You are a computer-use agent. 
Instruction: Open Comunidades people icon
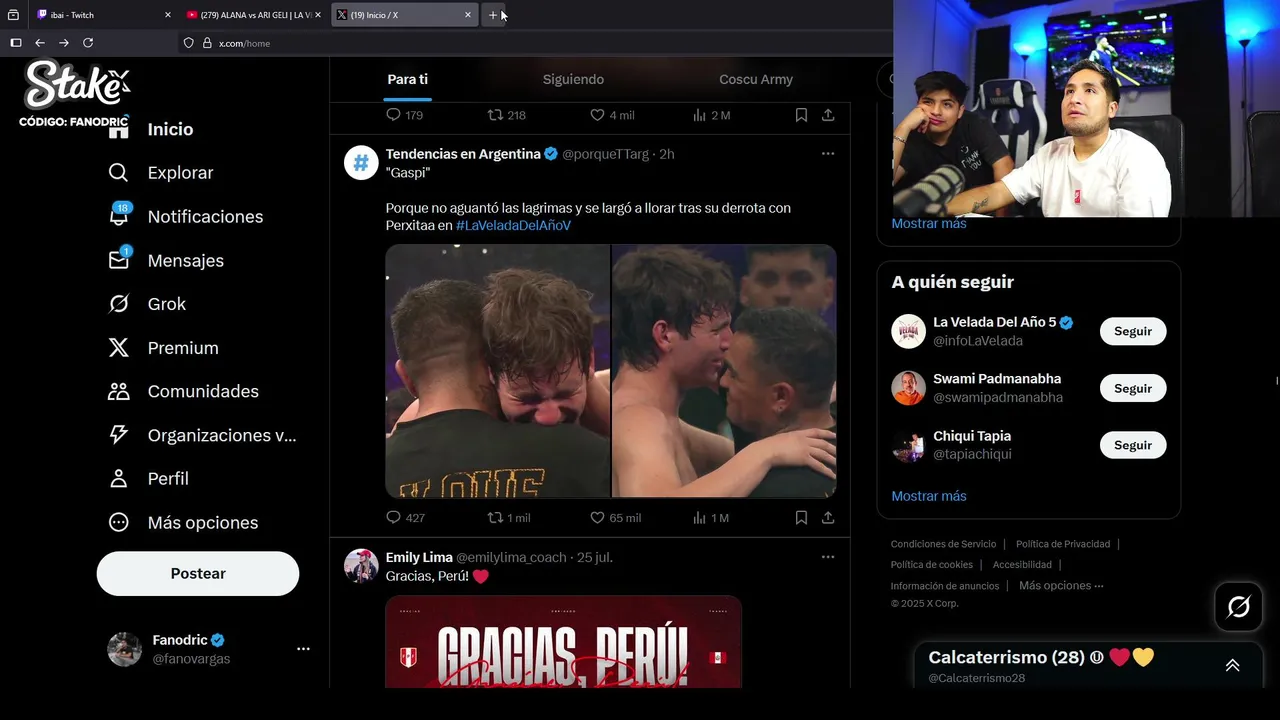coord(118,391)
